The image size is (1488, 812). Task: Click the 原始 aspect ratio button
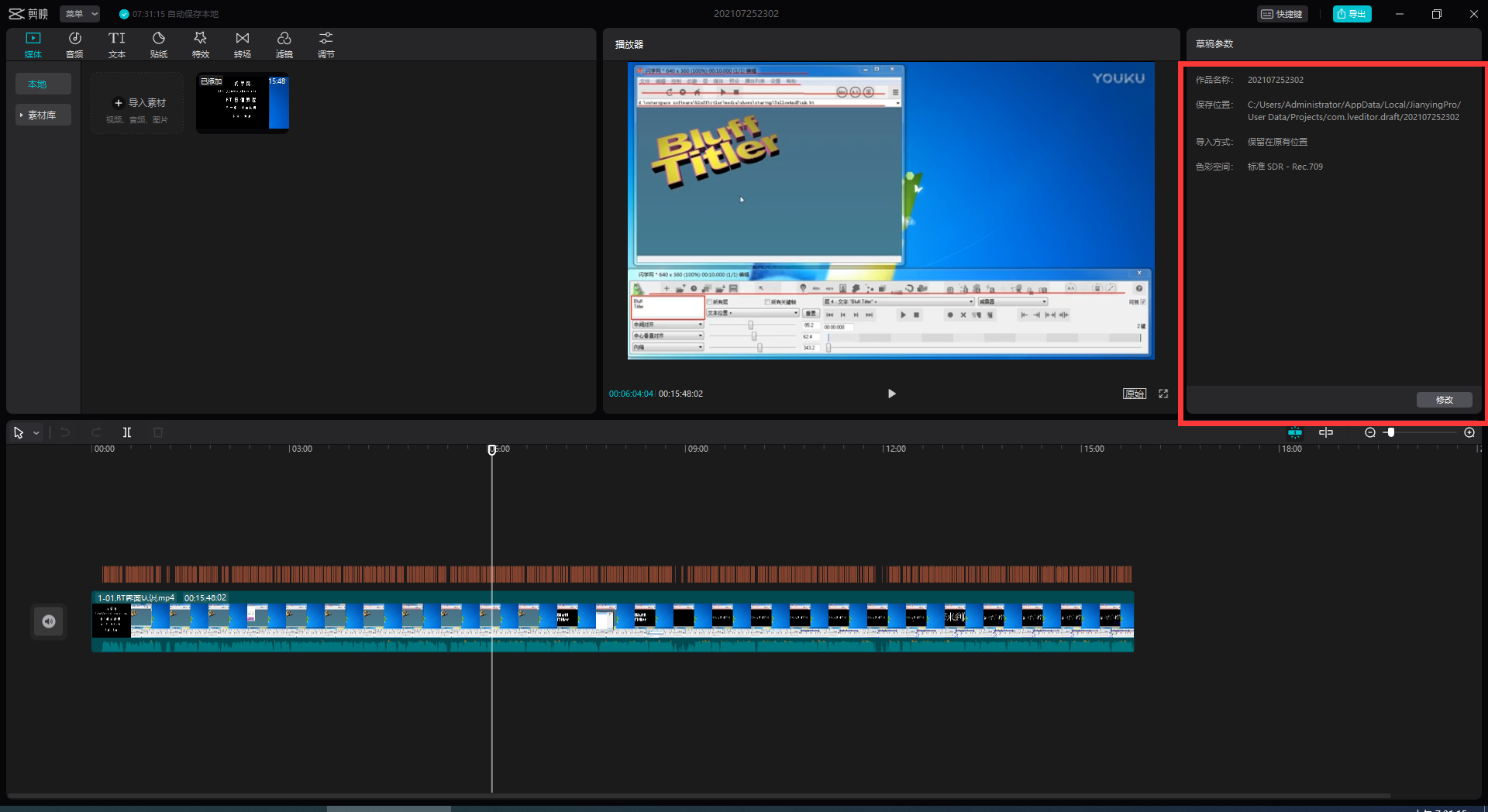[1135, 394]
